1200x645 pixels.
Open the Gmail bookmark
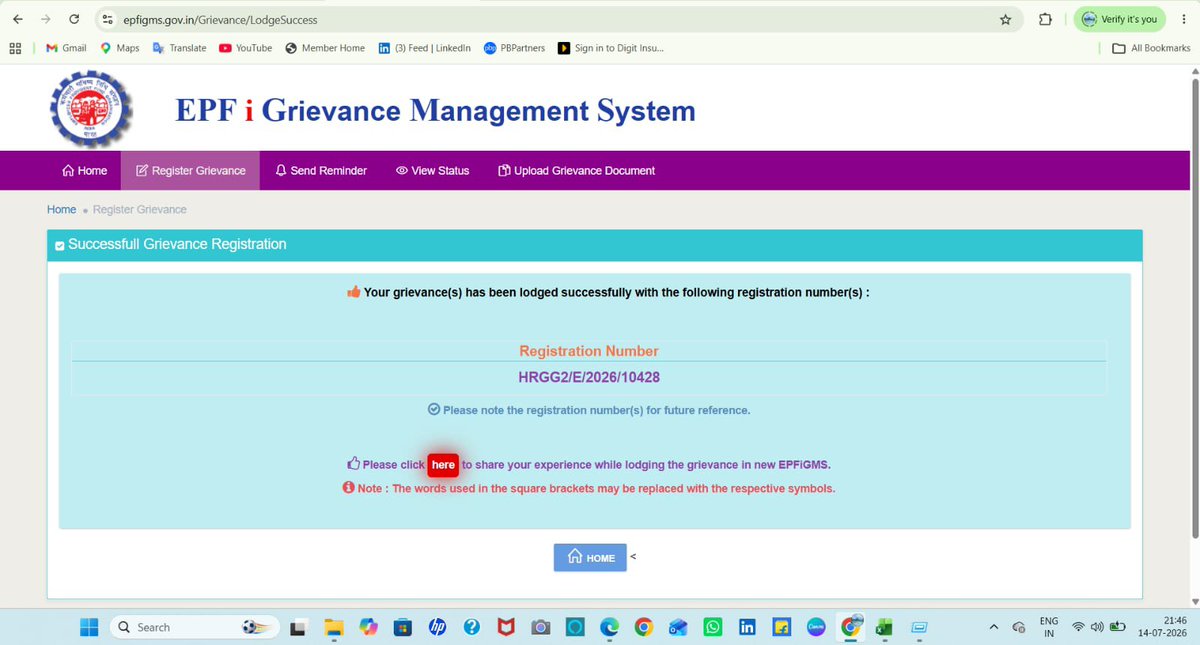click(66, 47)
